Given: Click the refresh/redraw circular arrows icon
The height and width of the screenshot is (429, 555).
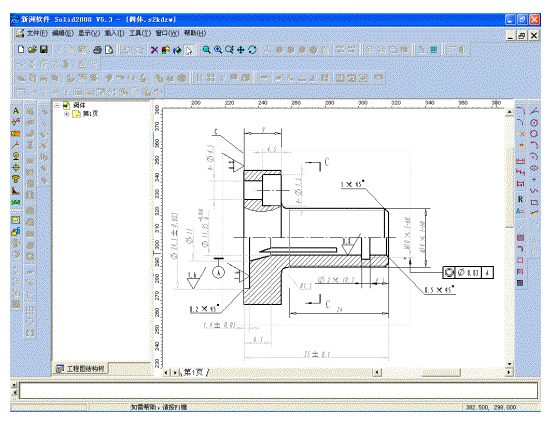Looking at the screenshot, I should click(x=252, y=50).
